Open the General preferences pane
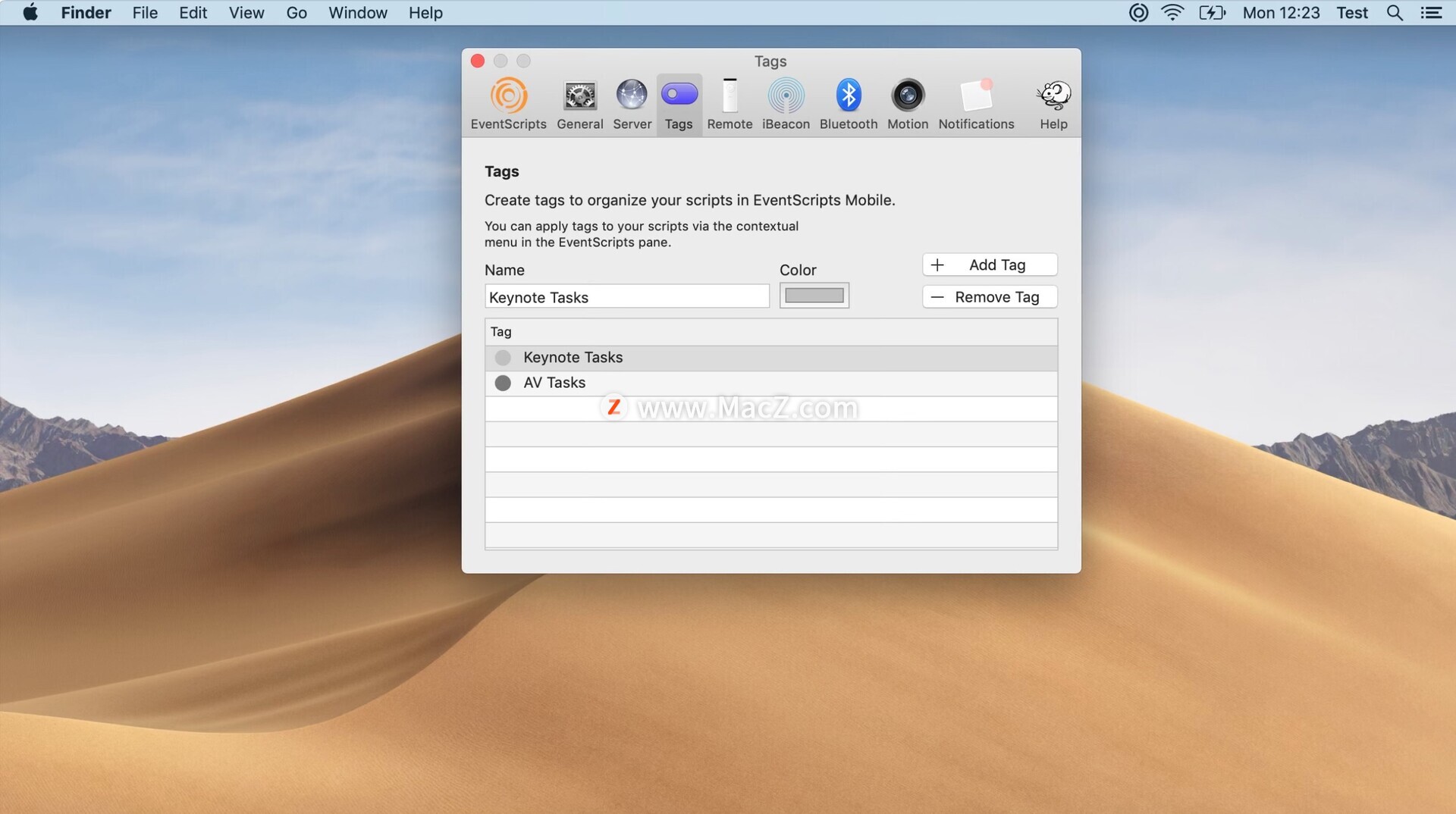This screenshot has height=814, width=1456. point(580,105)
